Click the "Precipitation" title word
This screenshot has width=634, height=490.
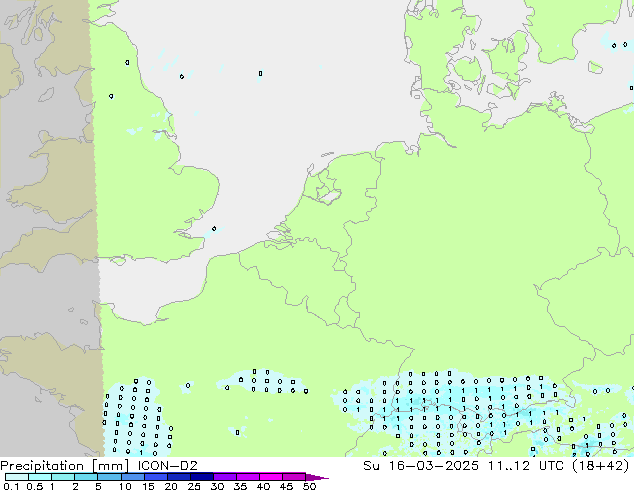point(42,466)
